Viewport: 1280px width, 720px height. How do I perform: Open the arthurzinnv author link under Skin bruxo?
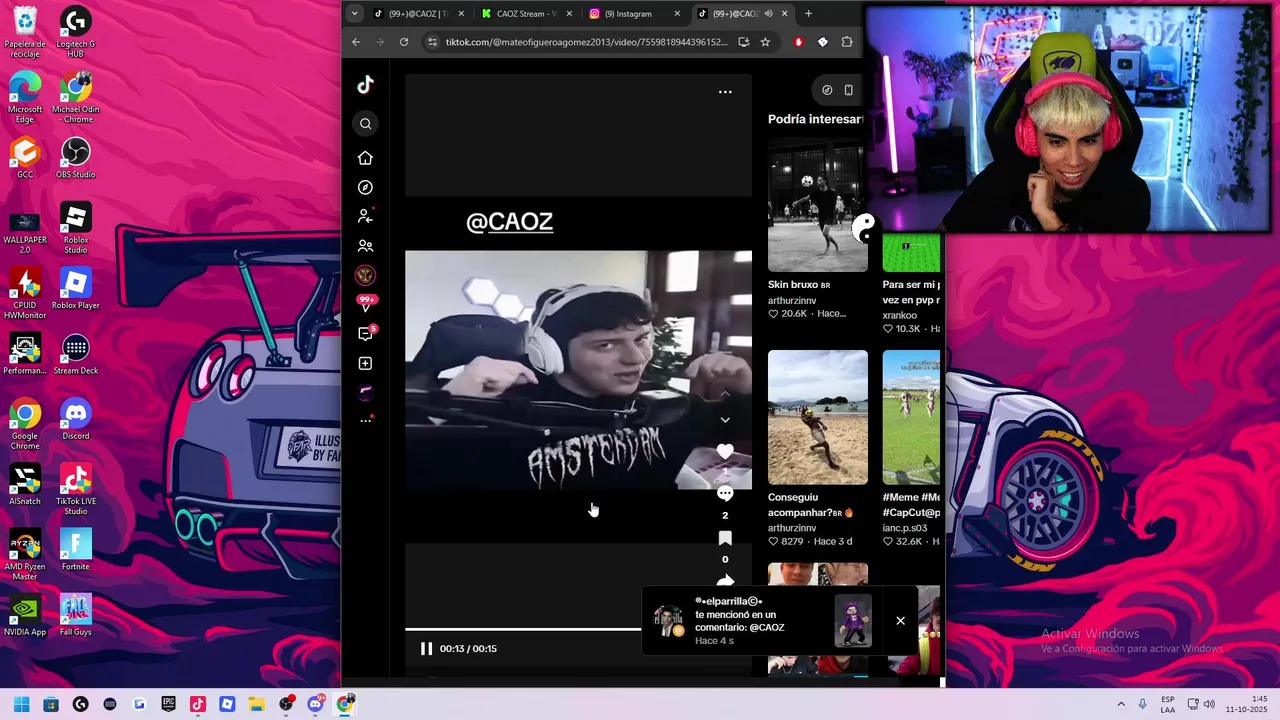pos(792,300)
